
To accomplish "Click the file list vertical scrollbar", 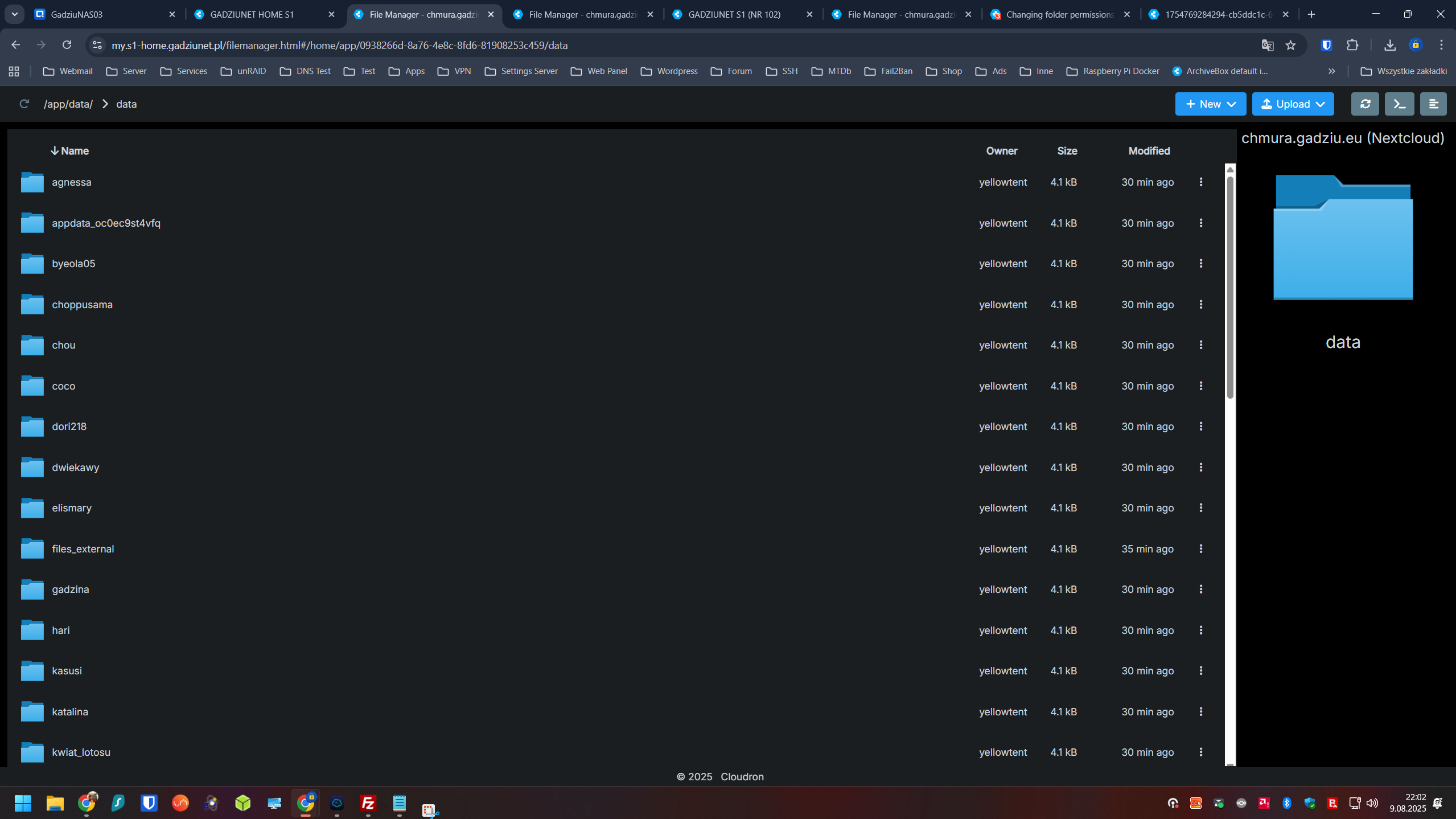I will tap(1230, 288).
